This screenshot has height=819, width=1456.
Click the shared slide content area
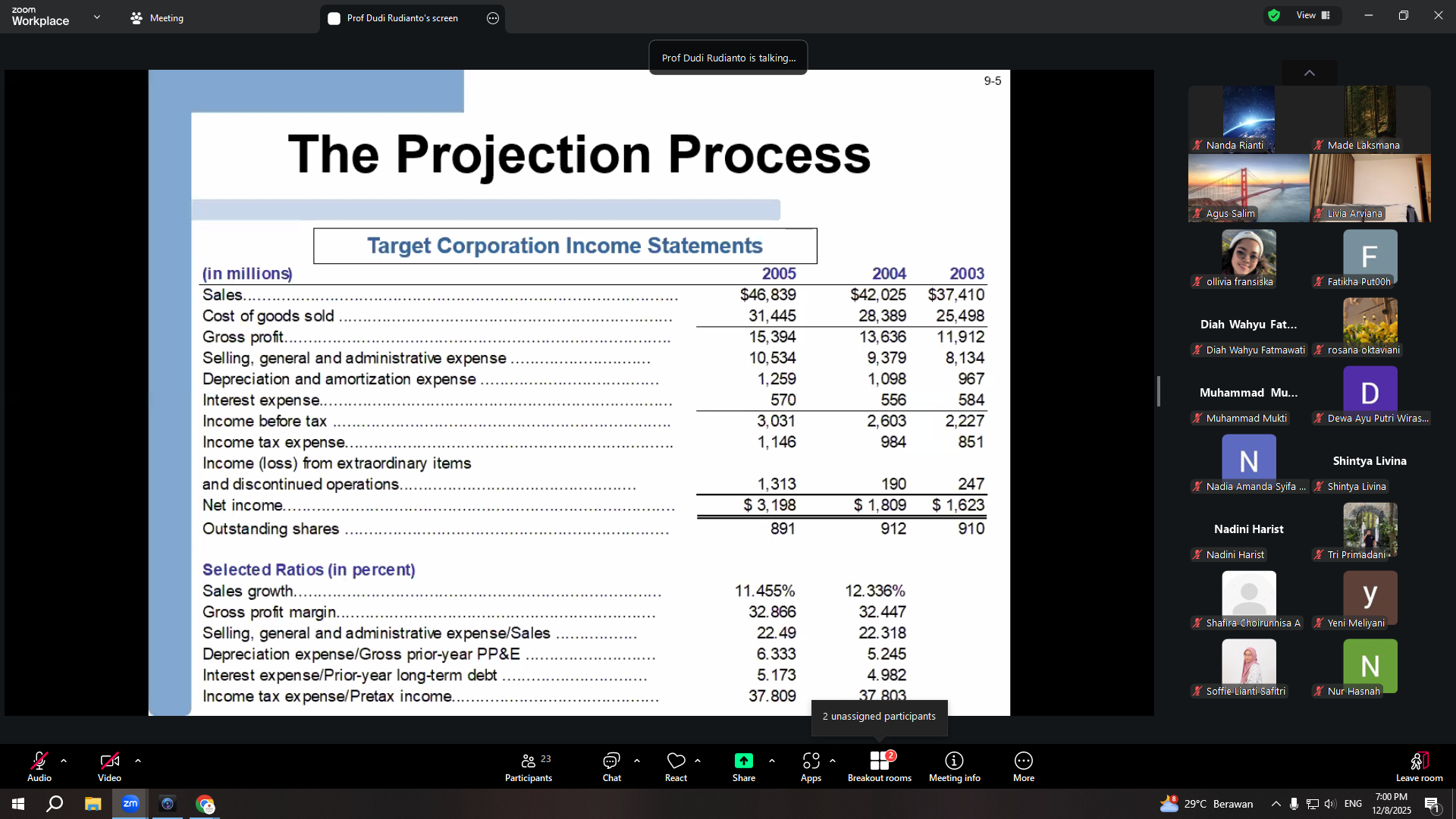(x=579, y=393)
